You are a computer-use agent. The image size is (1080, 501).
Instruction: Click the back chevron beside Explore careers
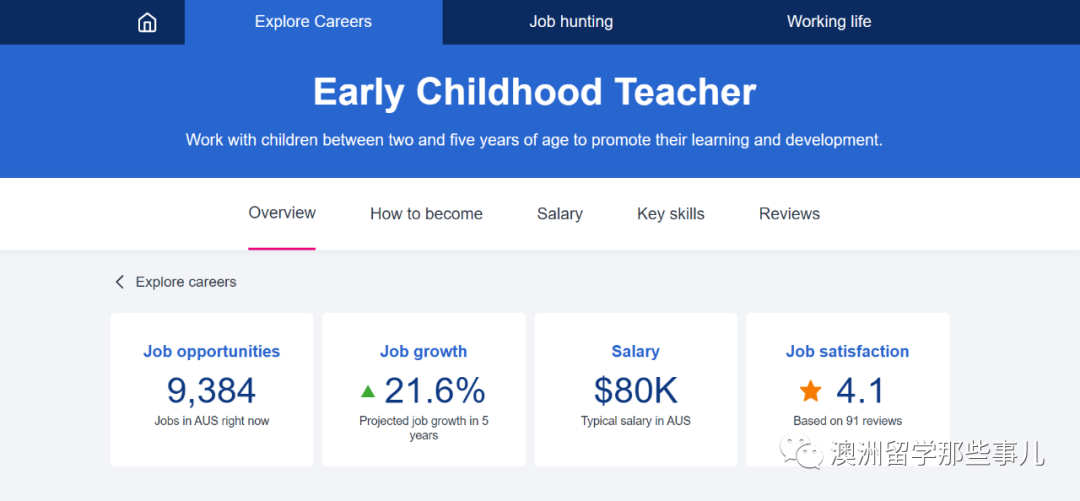coord(119,282)
